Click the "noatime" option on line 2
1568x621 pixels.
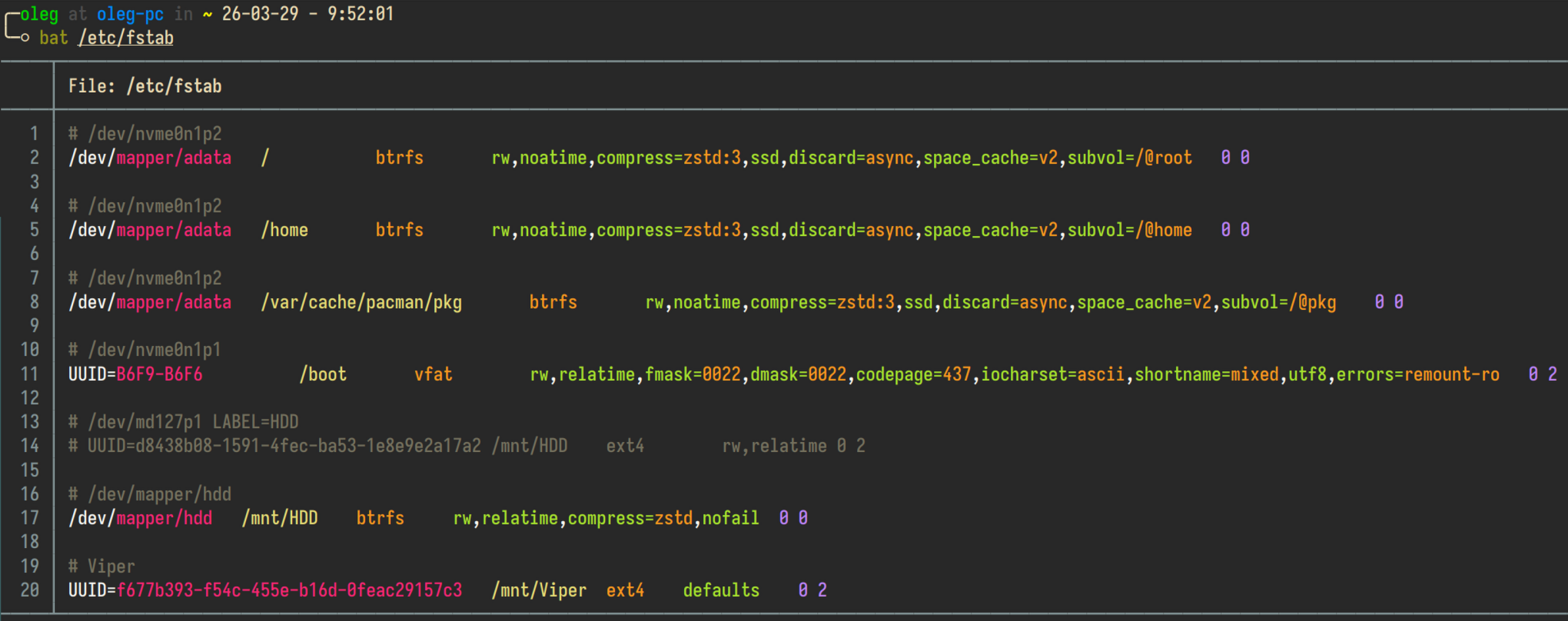(x=553, y=158)
